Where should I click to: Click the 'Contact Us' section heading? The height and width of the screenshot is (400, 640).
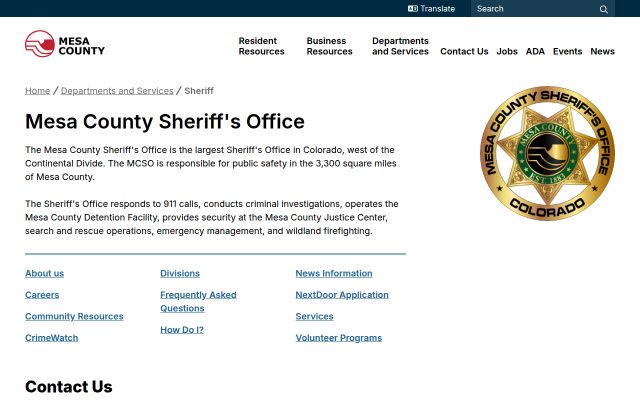(69, 387)
